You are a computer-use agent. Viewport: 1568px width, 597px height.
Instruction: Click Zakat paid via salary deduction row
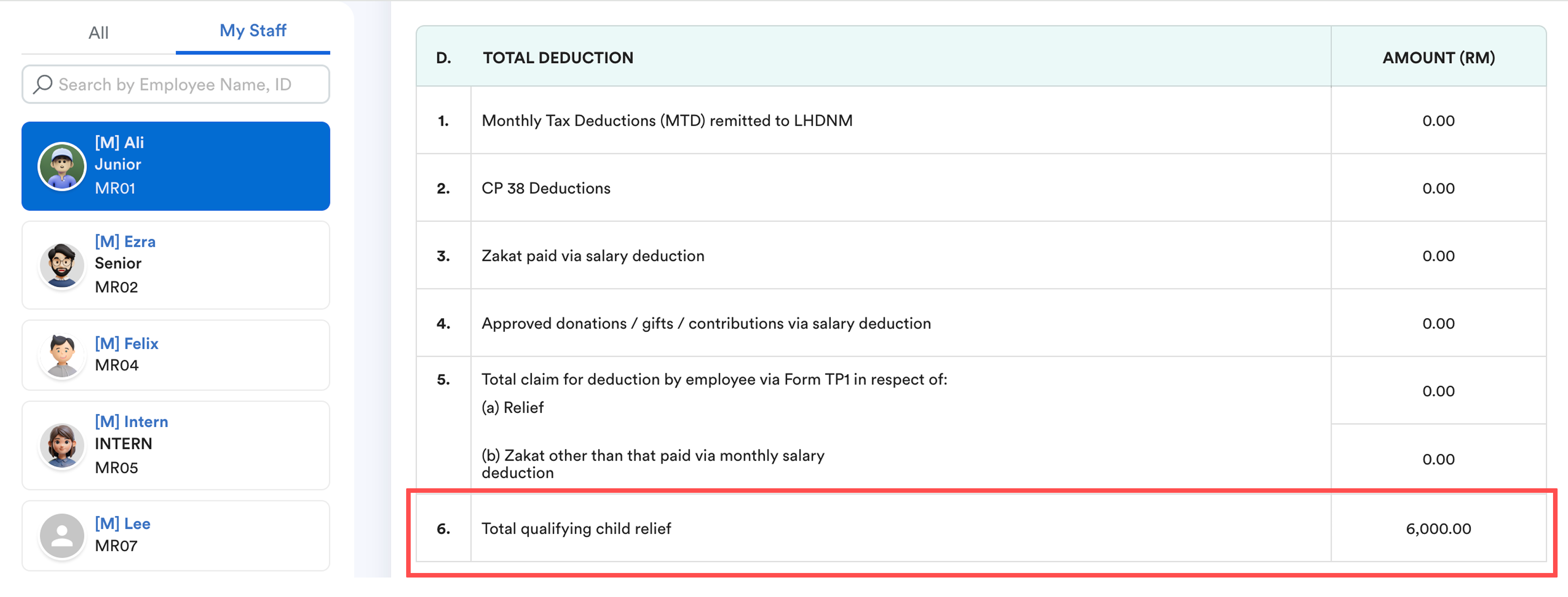tap(592, 256)
